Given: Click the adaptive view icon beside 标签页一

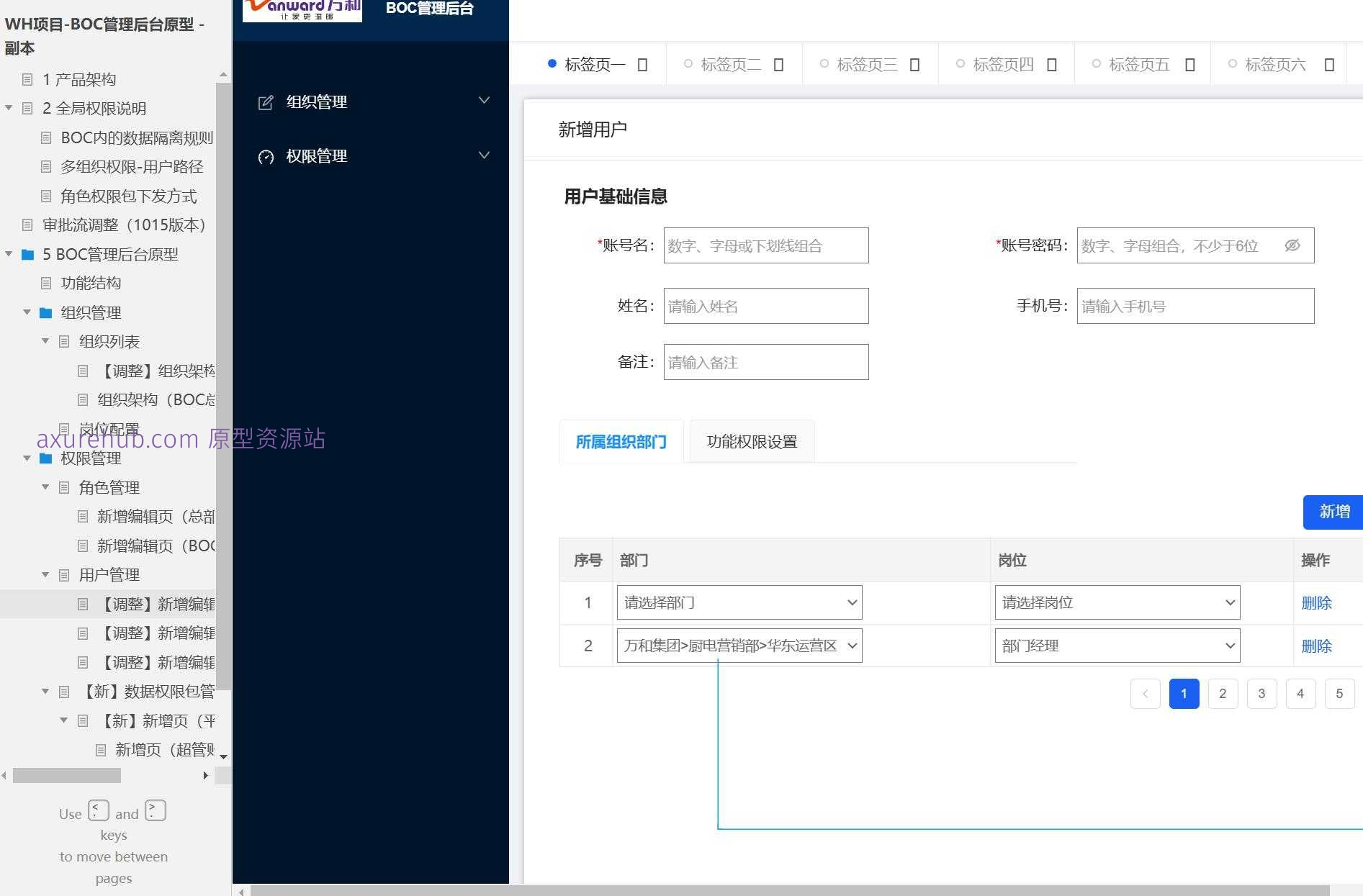Looking at the screenshot, I should pos(641,64).
